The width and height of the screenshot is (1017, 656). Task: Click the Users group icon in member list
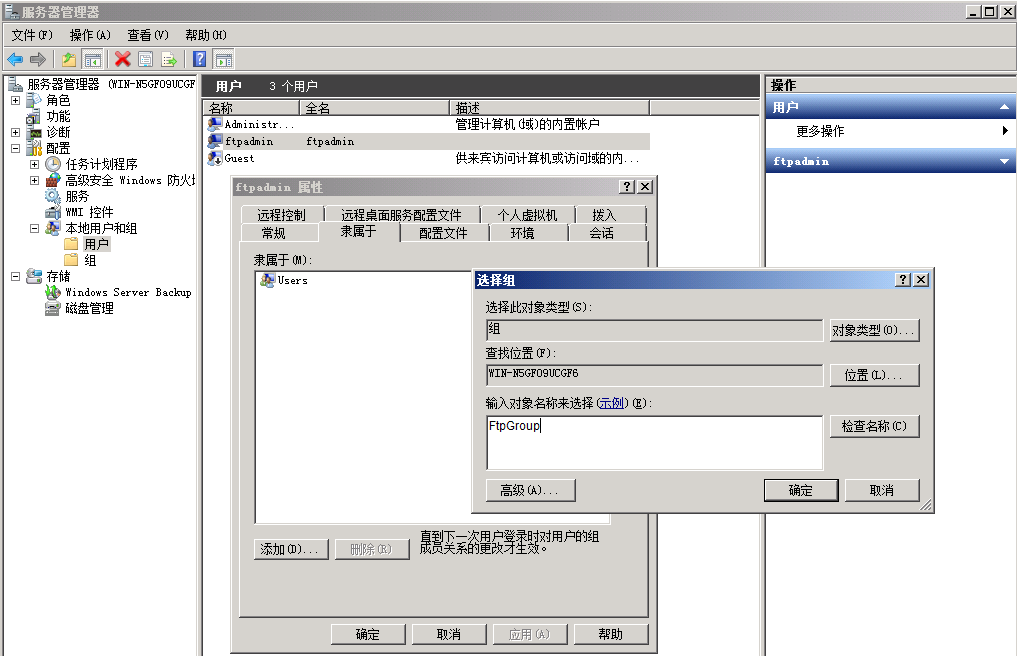[267, 280]
